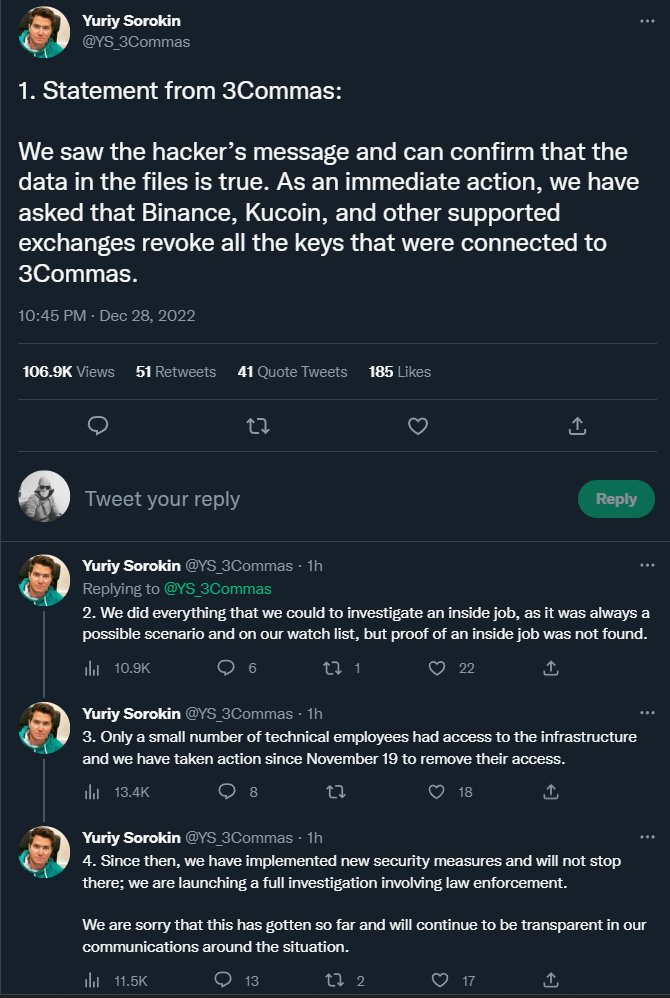Share the tweet about technical employees
Screen dimensions: 670x998
550,792
